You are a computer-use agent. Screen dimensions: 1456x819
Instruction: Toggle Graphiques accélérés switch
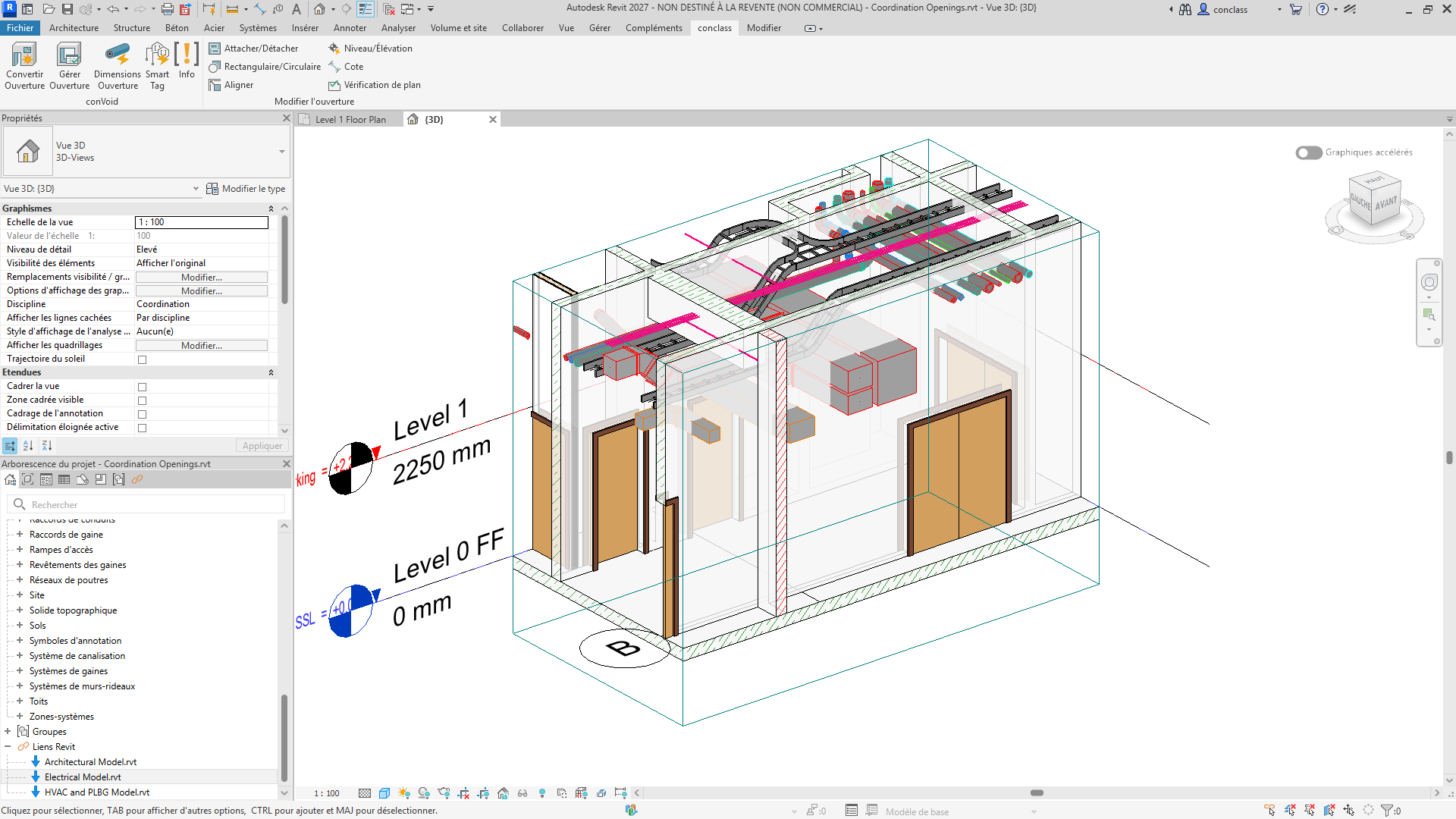(1309, 152)
